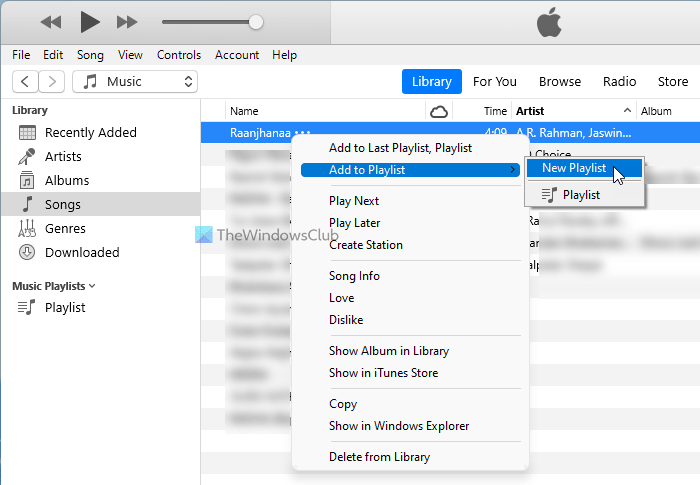Open the Edit menu
Viewport: 700px width, 485px height.
click(x=53, y=55)
